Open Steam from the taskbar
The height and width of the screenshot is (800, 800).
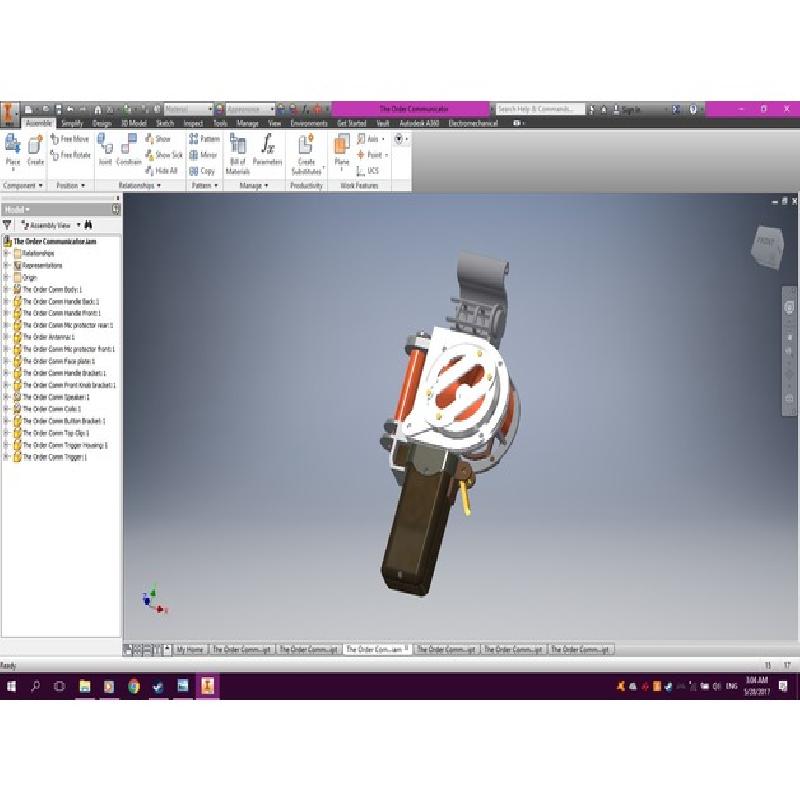tap(158, 686)
